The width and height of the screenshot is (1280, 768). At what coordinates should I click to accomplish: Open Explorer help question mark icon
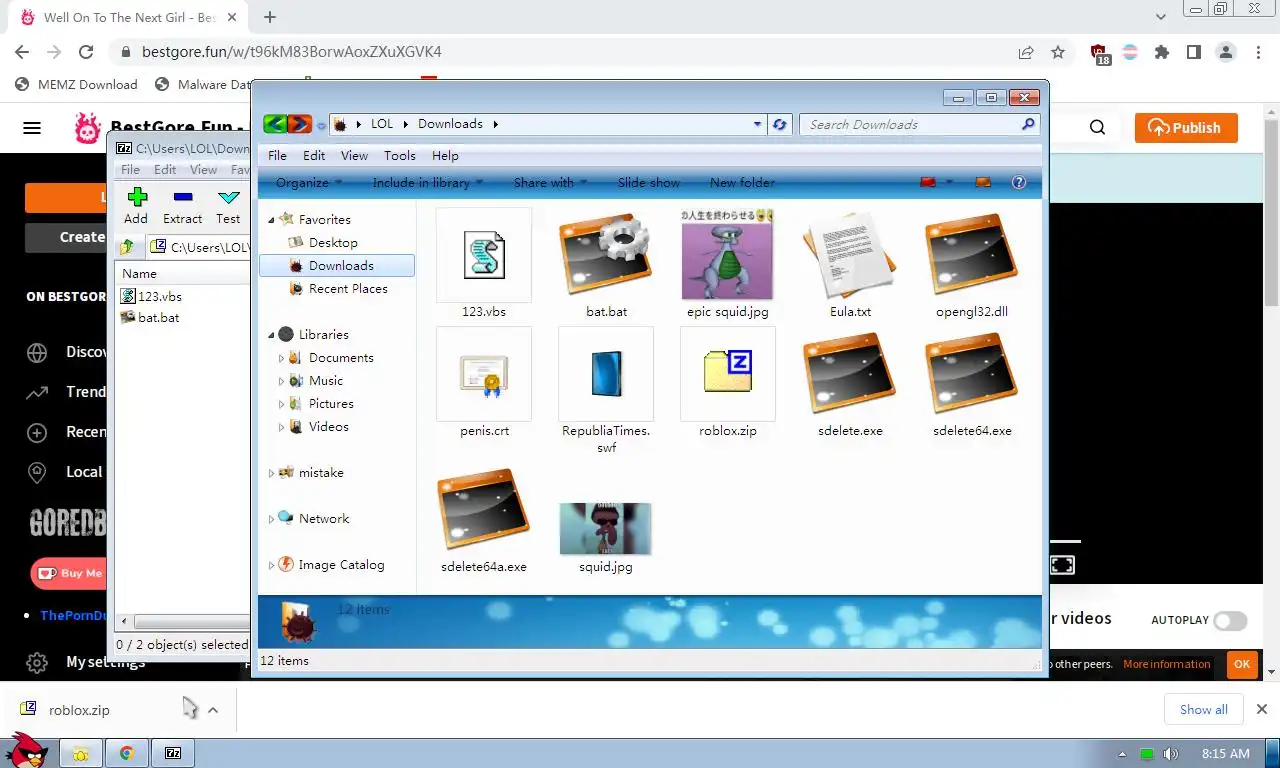1019,182
